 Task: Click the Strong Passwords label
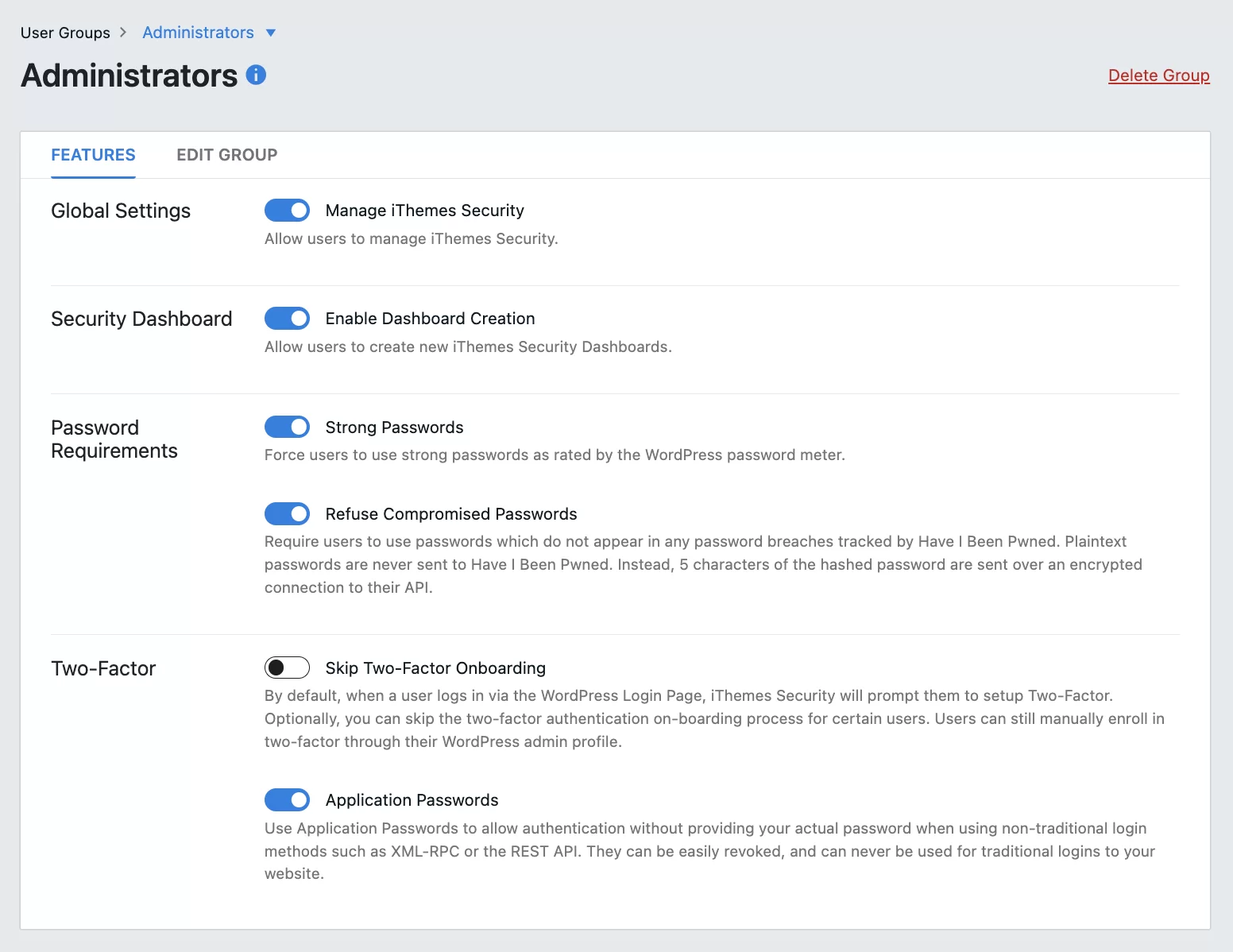point(394,428)
